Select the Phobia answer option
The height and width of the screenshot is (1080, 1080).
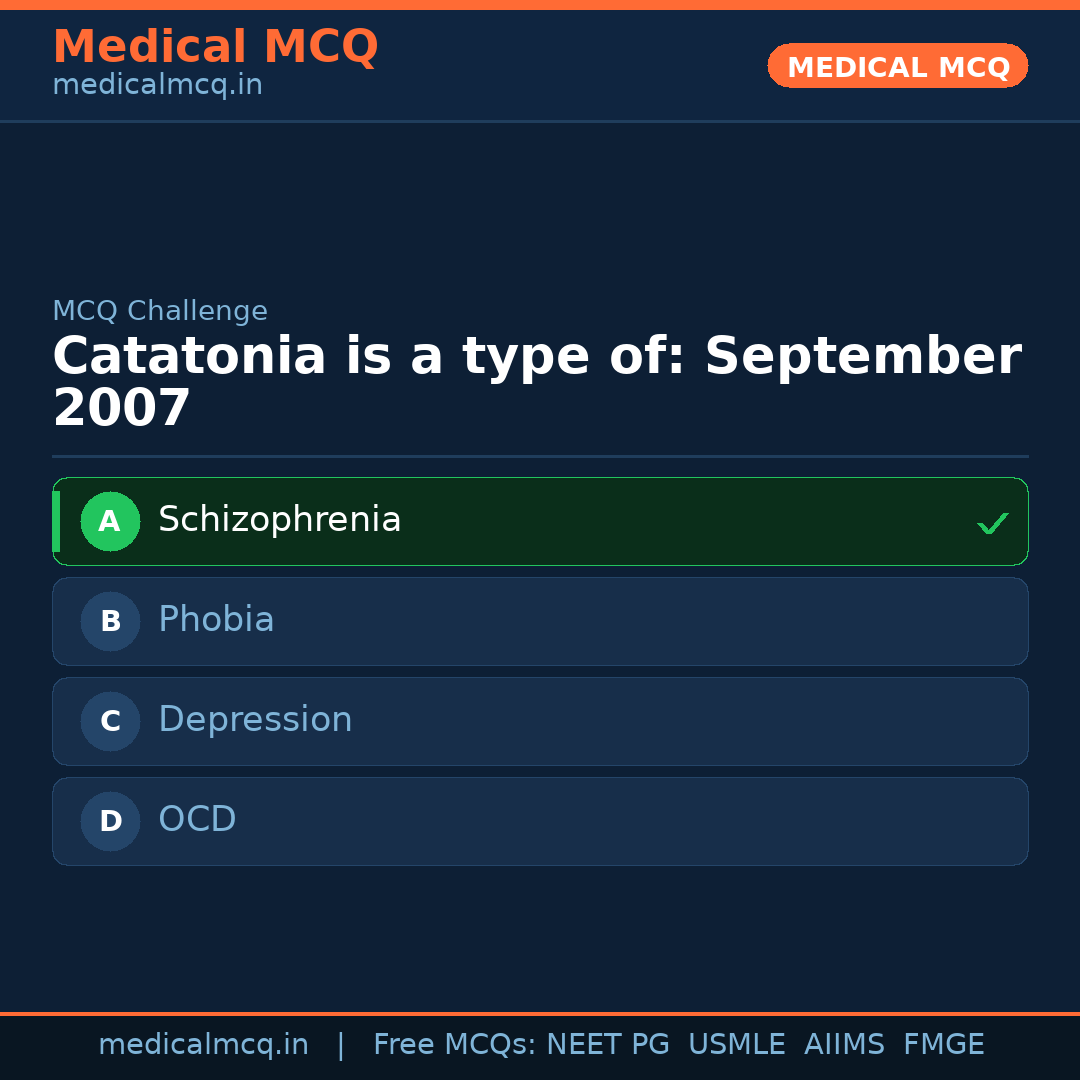[x=540, y=621]
